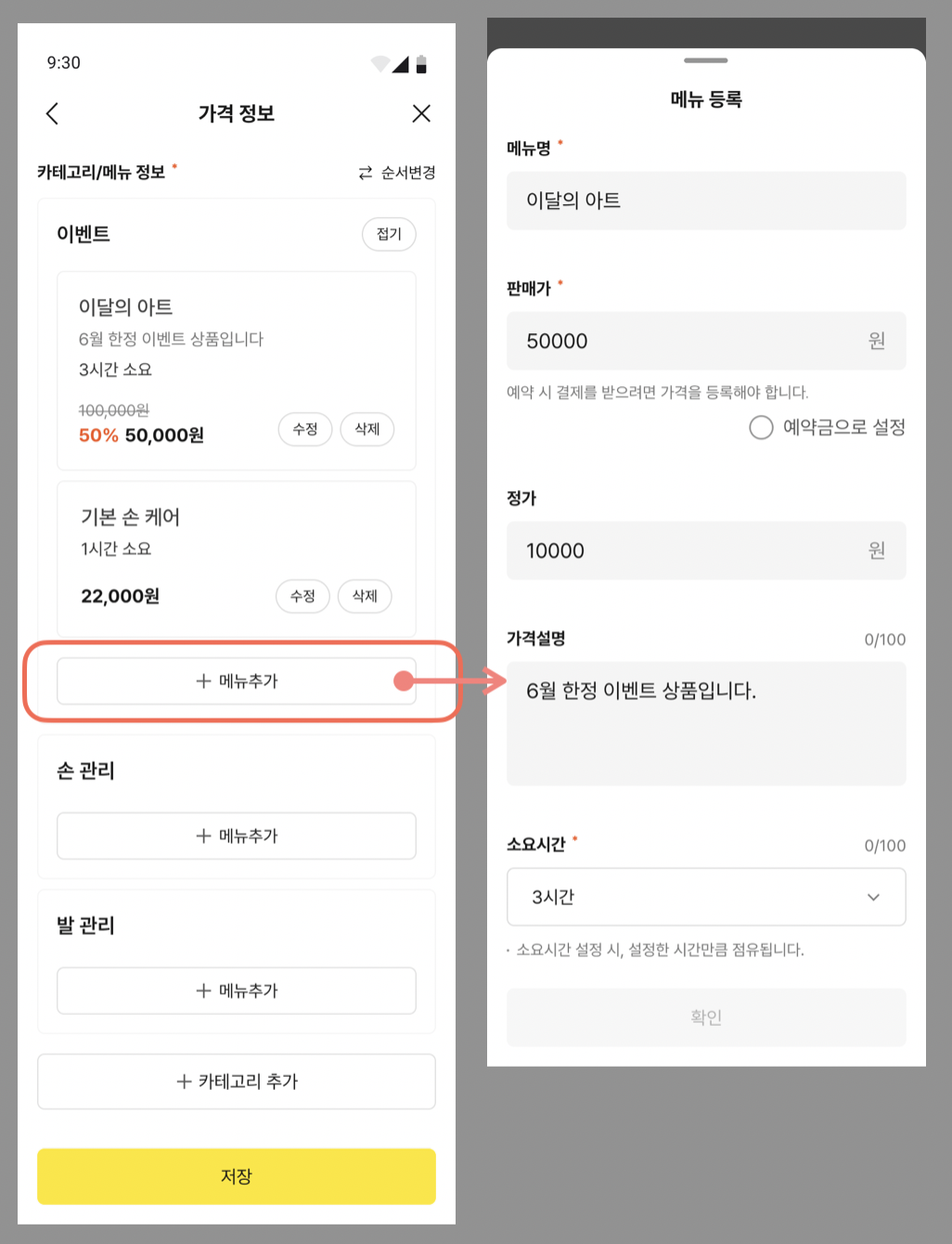This screenshot has width=952, height=1244.
Task: Tap the 이벤트 category heading
Action: pyautogui.click(x=84, y=234)
